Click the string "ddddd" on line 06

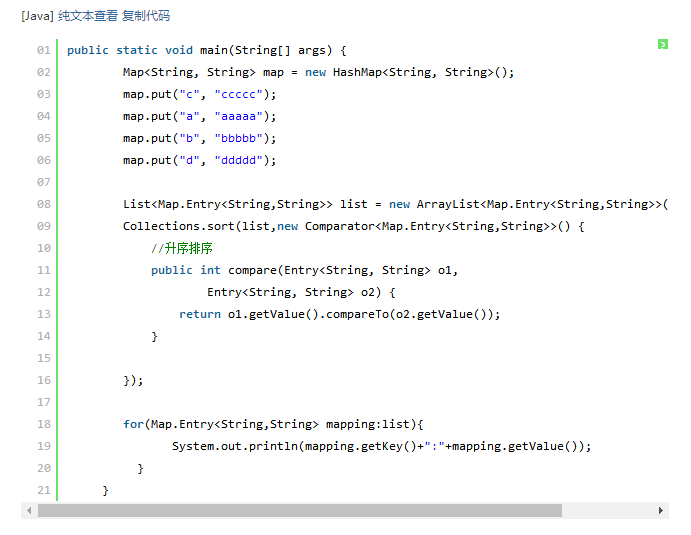[238, 160]
